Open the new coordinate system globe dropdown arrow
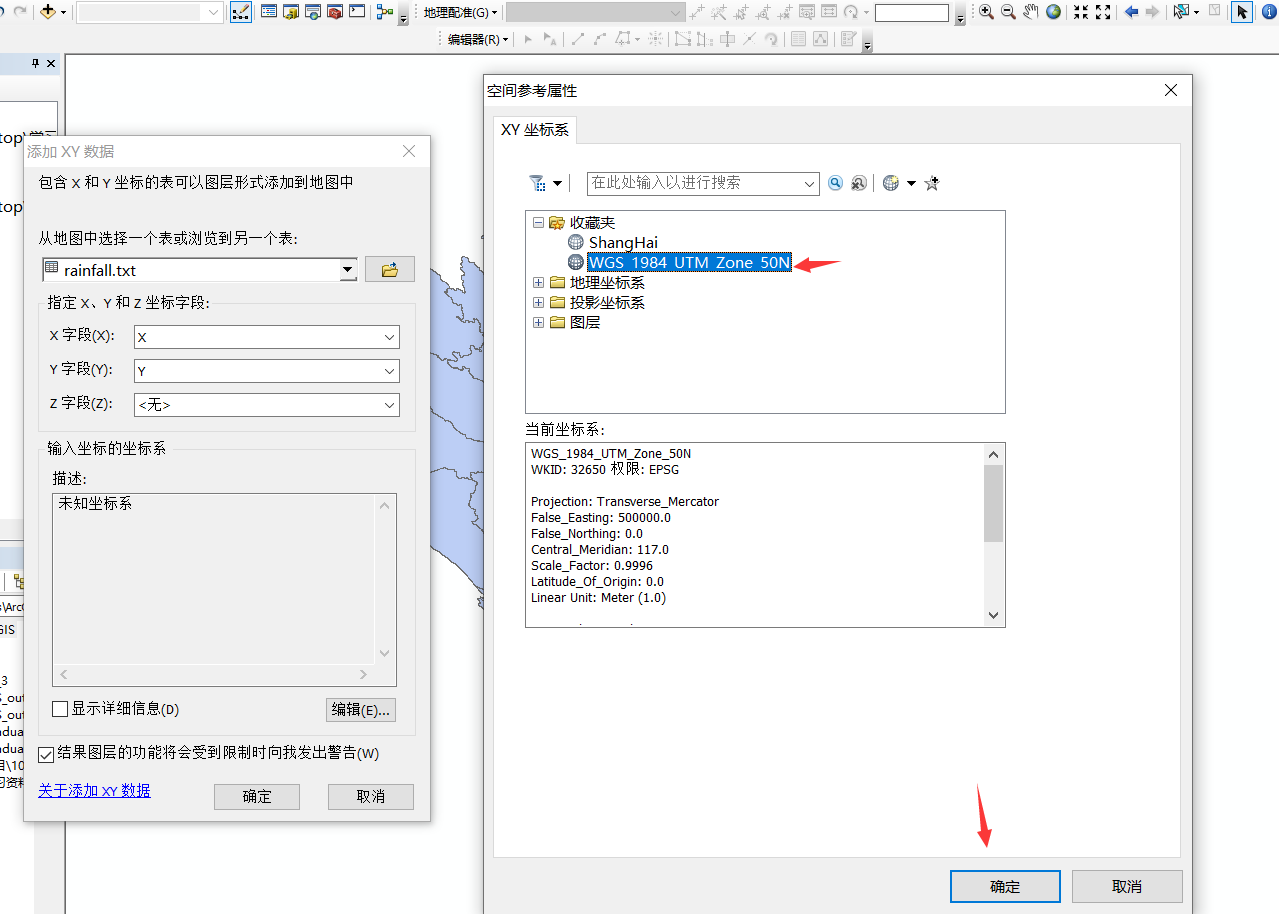 coord(911,184)
